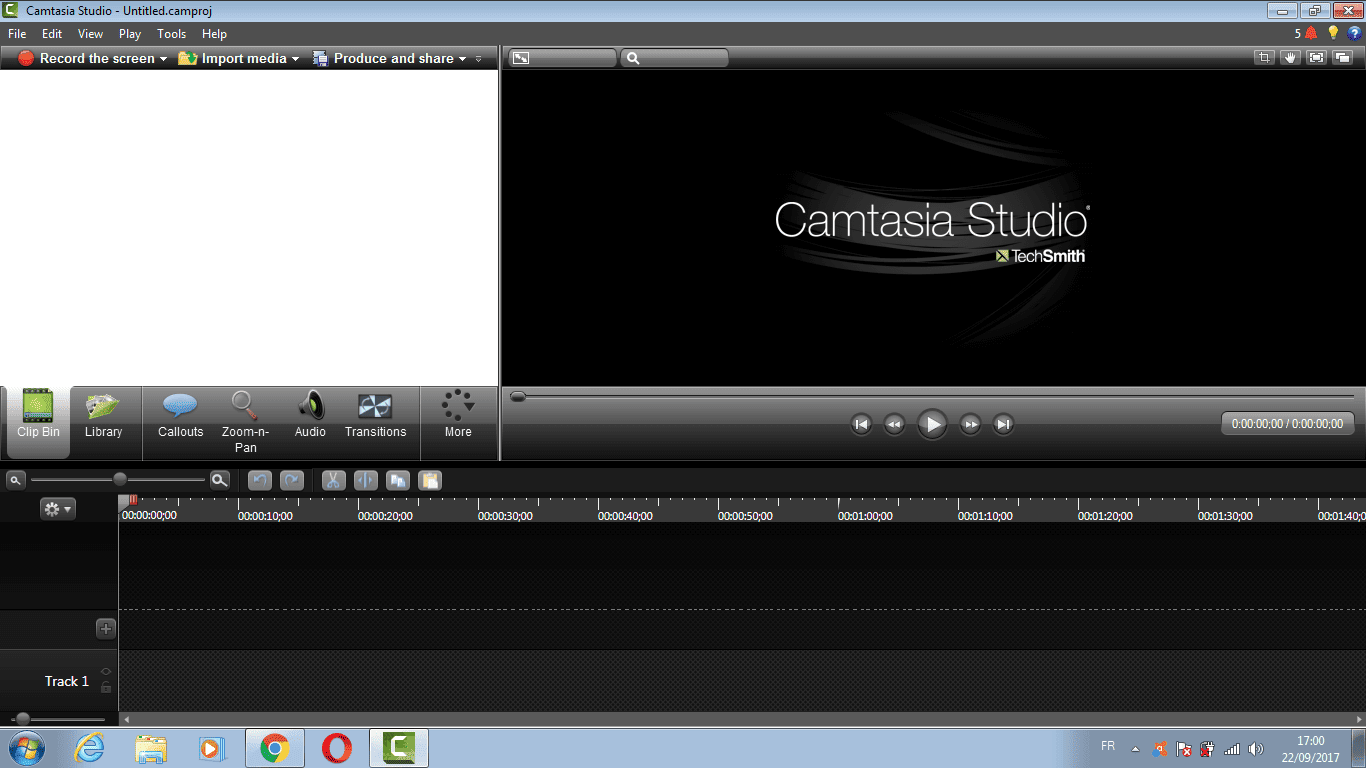Open help with the question mark icon
The height and width of the screenshot is (768, 1366).
[1354, 33]
